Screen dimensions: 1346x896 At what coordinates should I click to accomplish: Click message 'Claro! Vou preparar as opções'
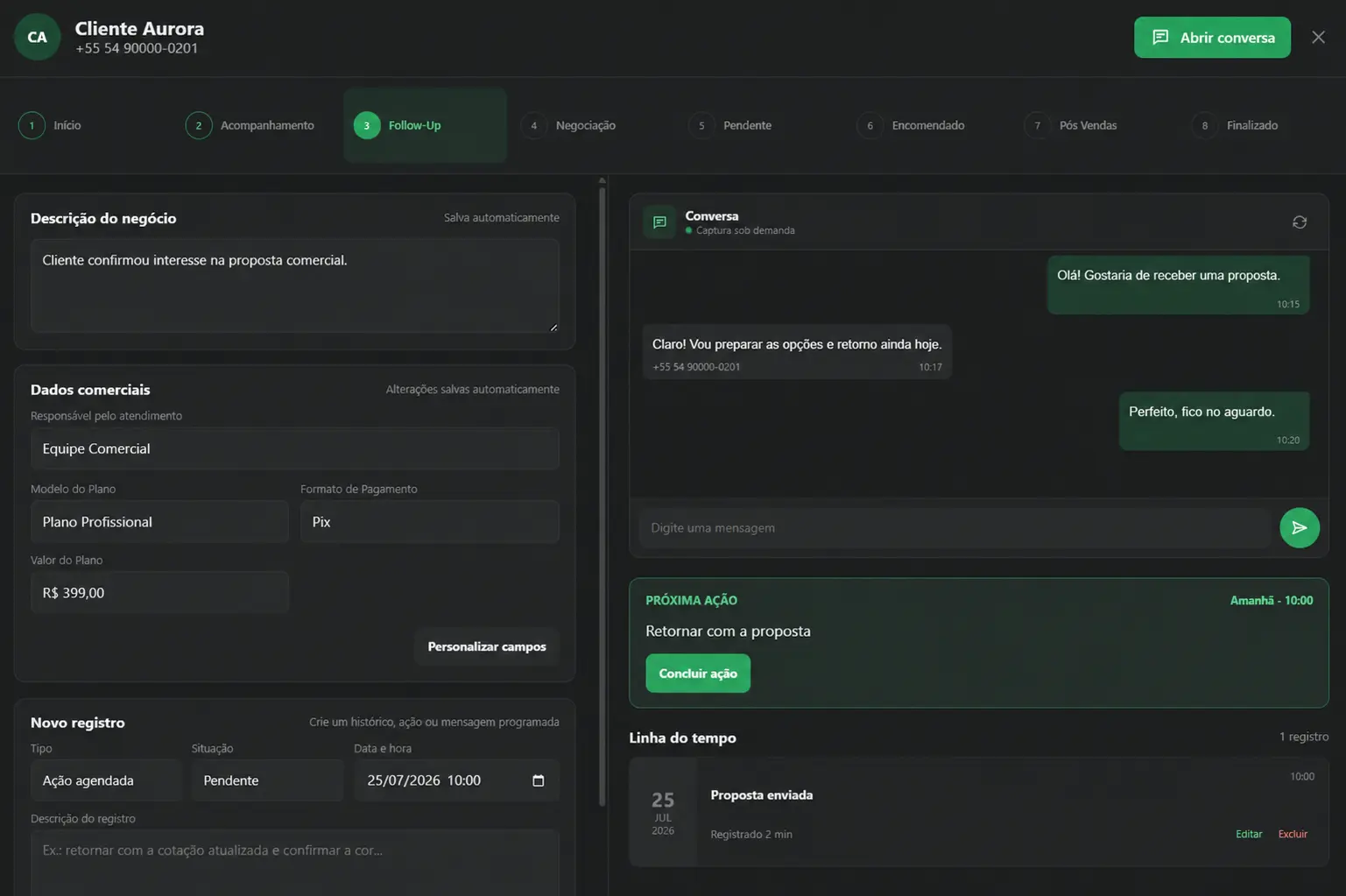click(797, 352)
